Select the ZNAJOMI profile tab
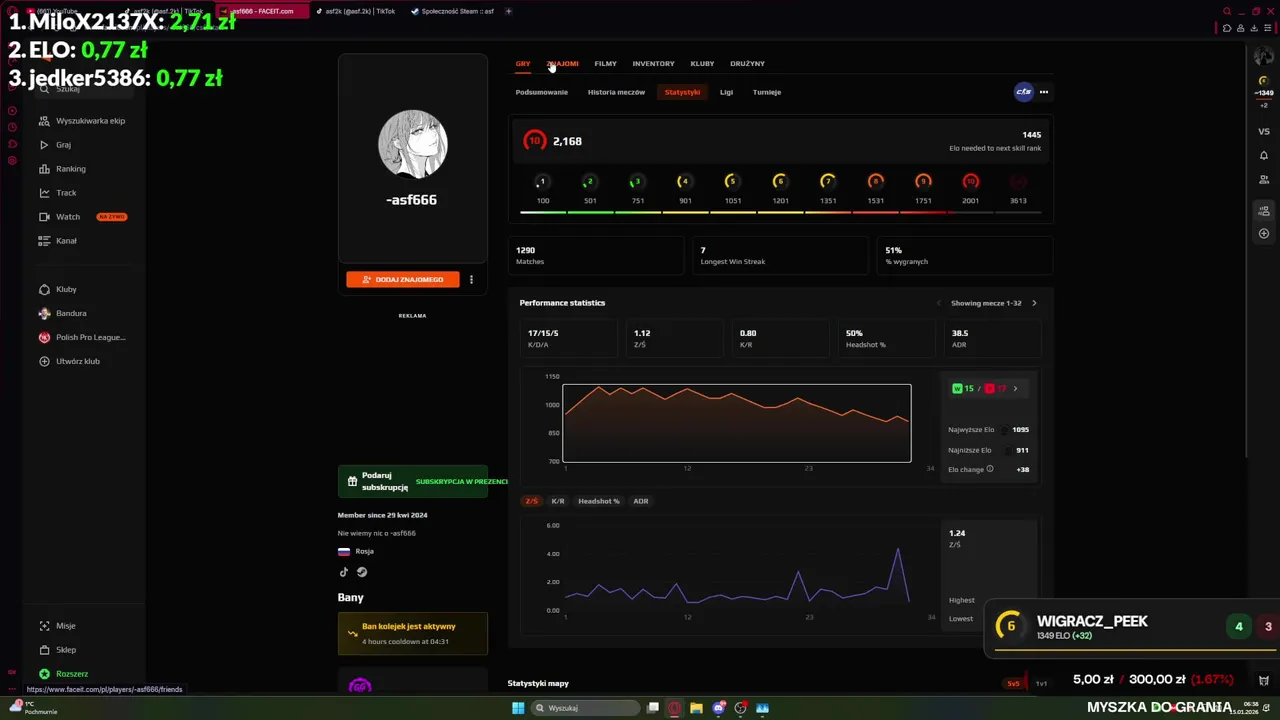Screen dimensions: 1280x720 pyautogui.click(x=562, y=63)
